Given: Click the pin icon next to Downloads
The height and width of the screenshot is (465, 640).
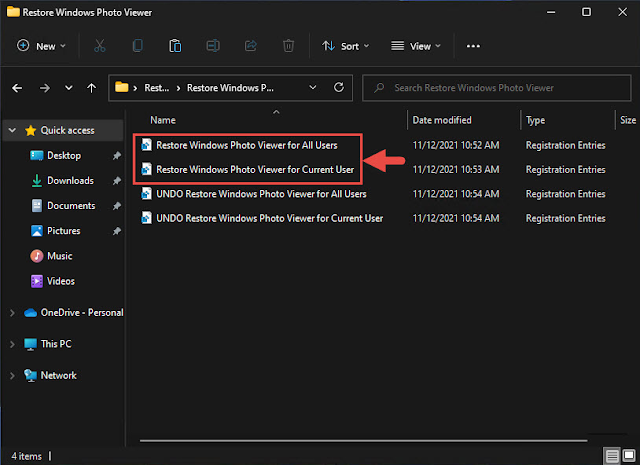Looking at the screenshot, I should [x=117, y=180].
